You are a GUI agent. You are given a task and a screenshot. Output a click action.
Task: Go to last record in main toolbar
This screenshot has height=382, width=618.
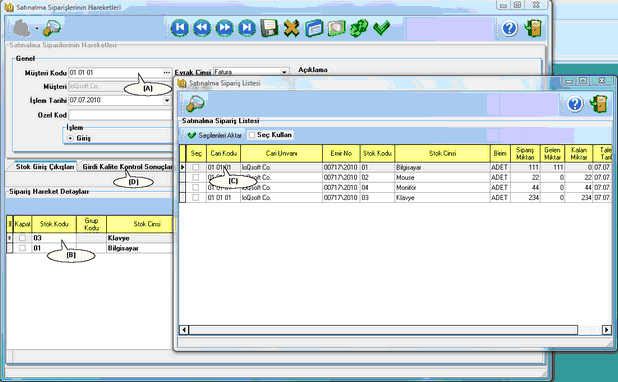[247, 28]
